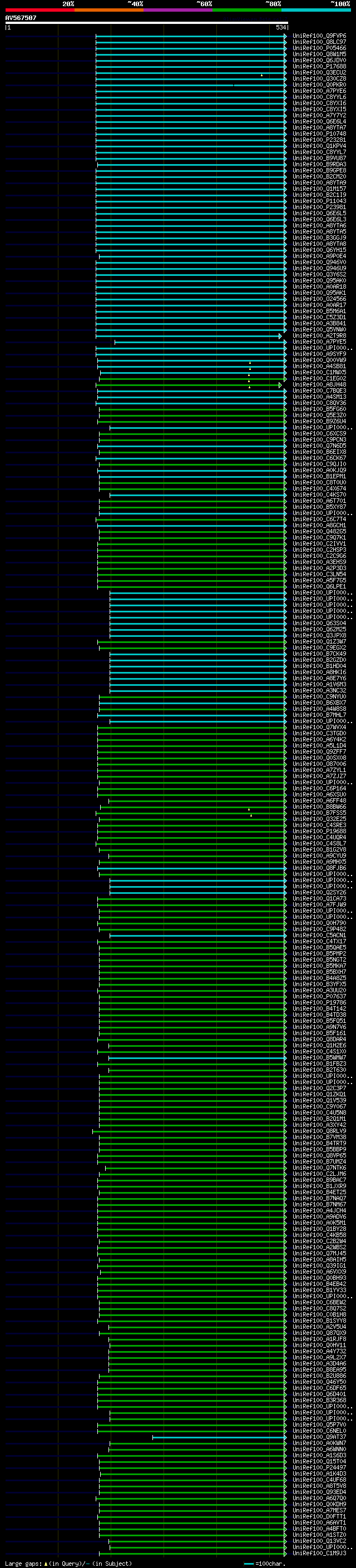
Task: Select the UniRef100_Q6D401 label
Action: 319,1394
